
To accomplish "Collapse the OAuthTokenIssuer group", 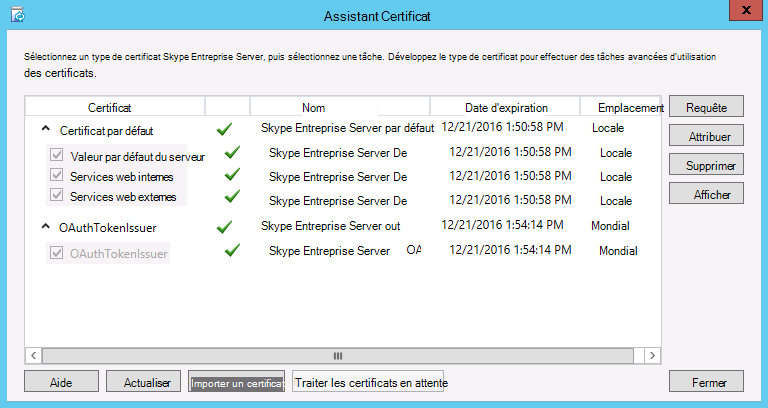I will click(46, 226).
